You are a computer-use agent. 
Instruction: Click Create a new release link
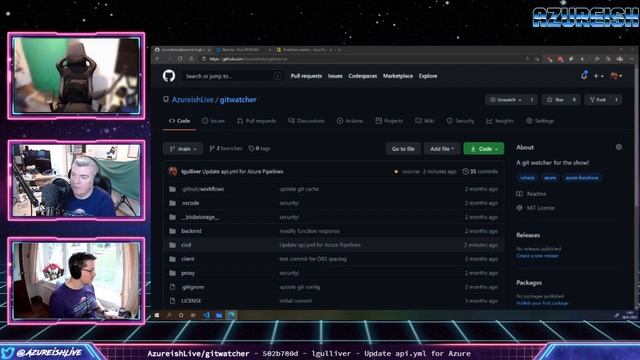click(537, 256)
